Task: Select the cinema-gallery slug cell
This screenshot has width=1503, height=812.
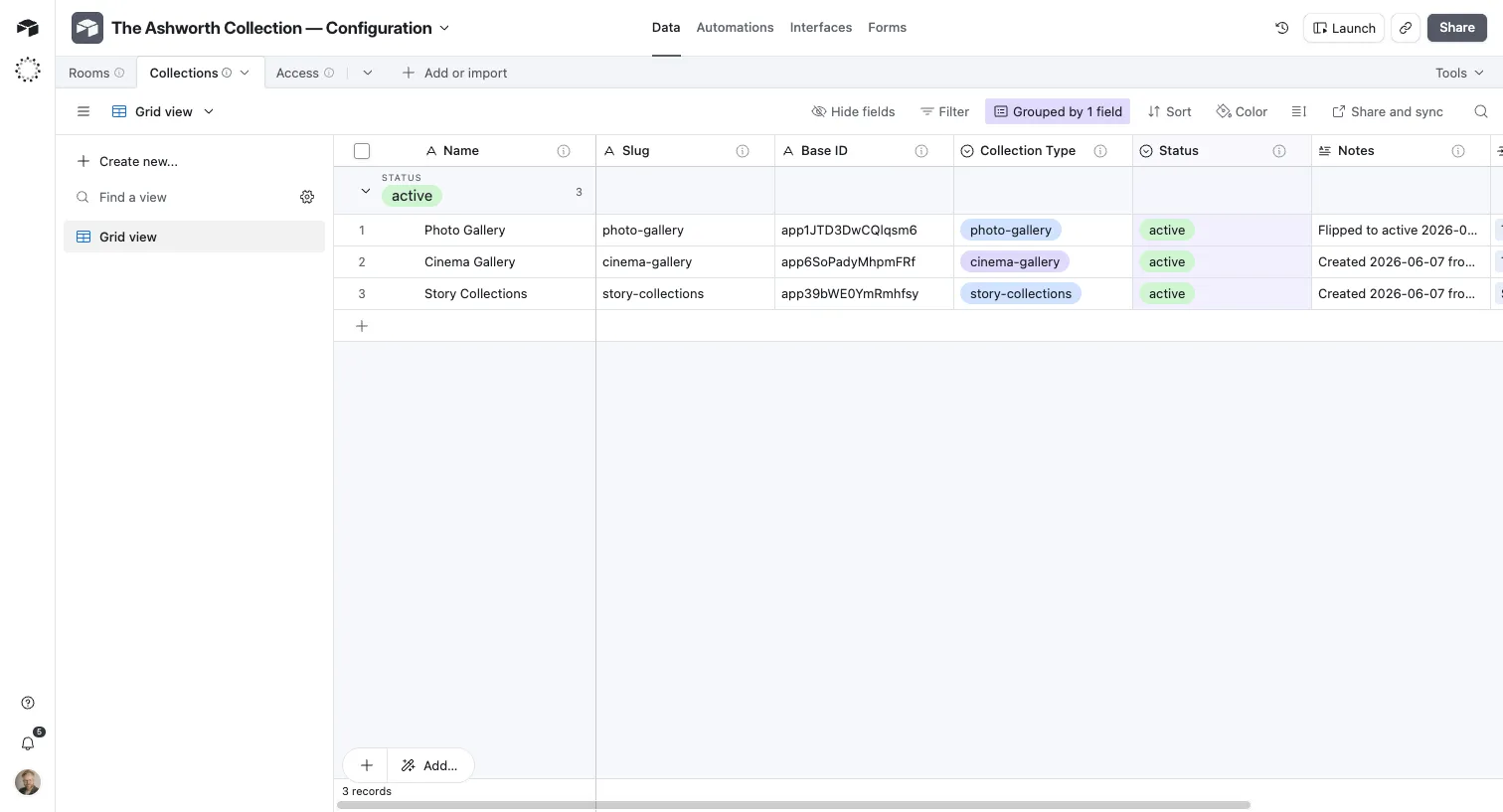Action: 685,261
